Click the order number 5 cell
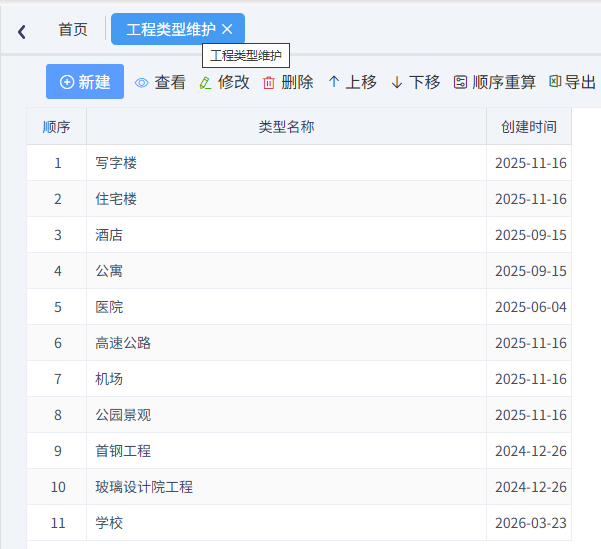This screenshot has height=549, width=601. tap(57, 307)
